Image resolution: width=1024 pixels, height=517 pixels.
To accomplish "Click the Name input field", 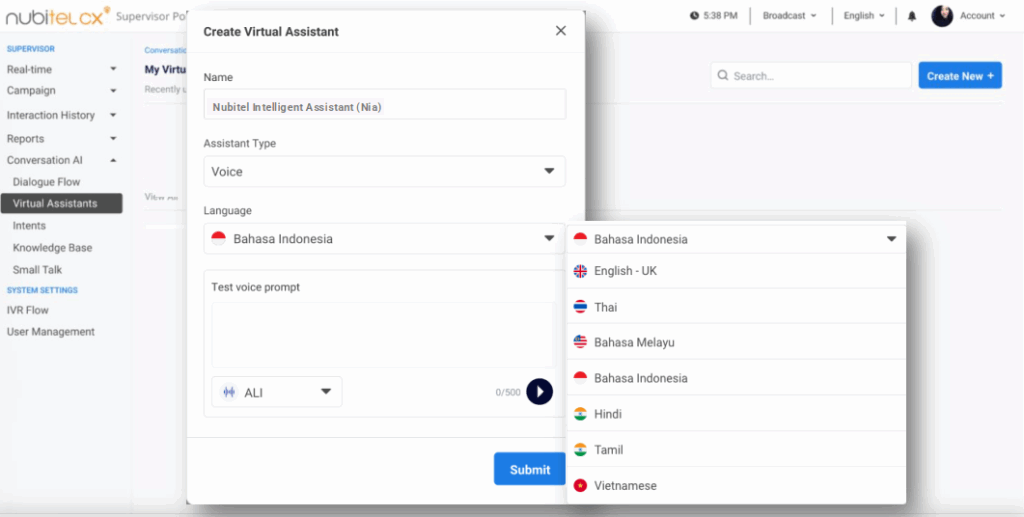I will [385, 104].
